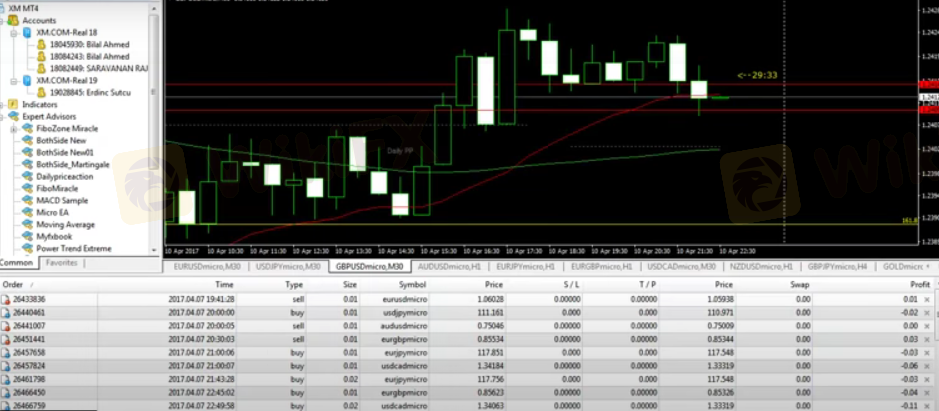Viewport: 939px width, 411px height.
Task: Open the USDJPYmicro,M30 chart tab
Action: [x=287, y=267]
